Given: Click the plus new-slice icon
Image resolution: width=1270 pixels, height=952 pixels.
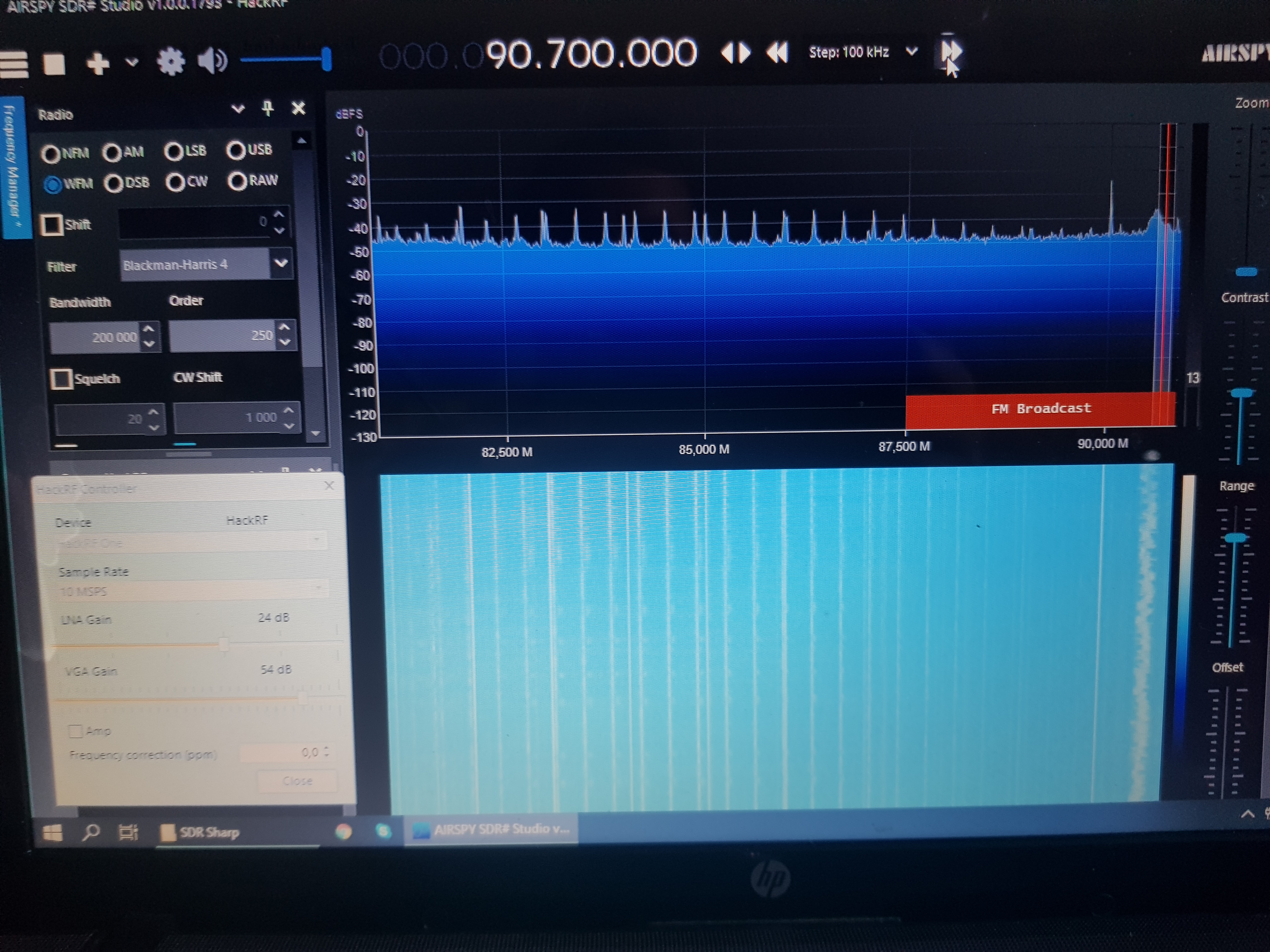Looking at the screenshot, I should pyautogui.click(x=98, y=63).
